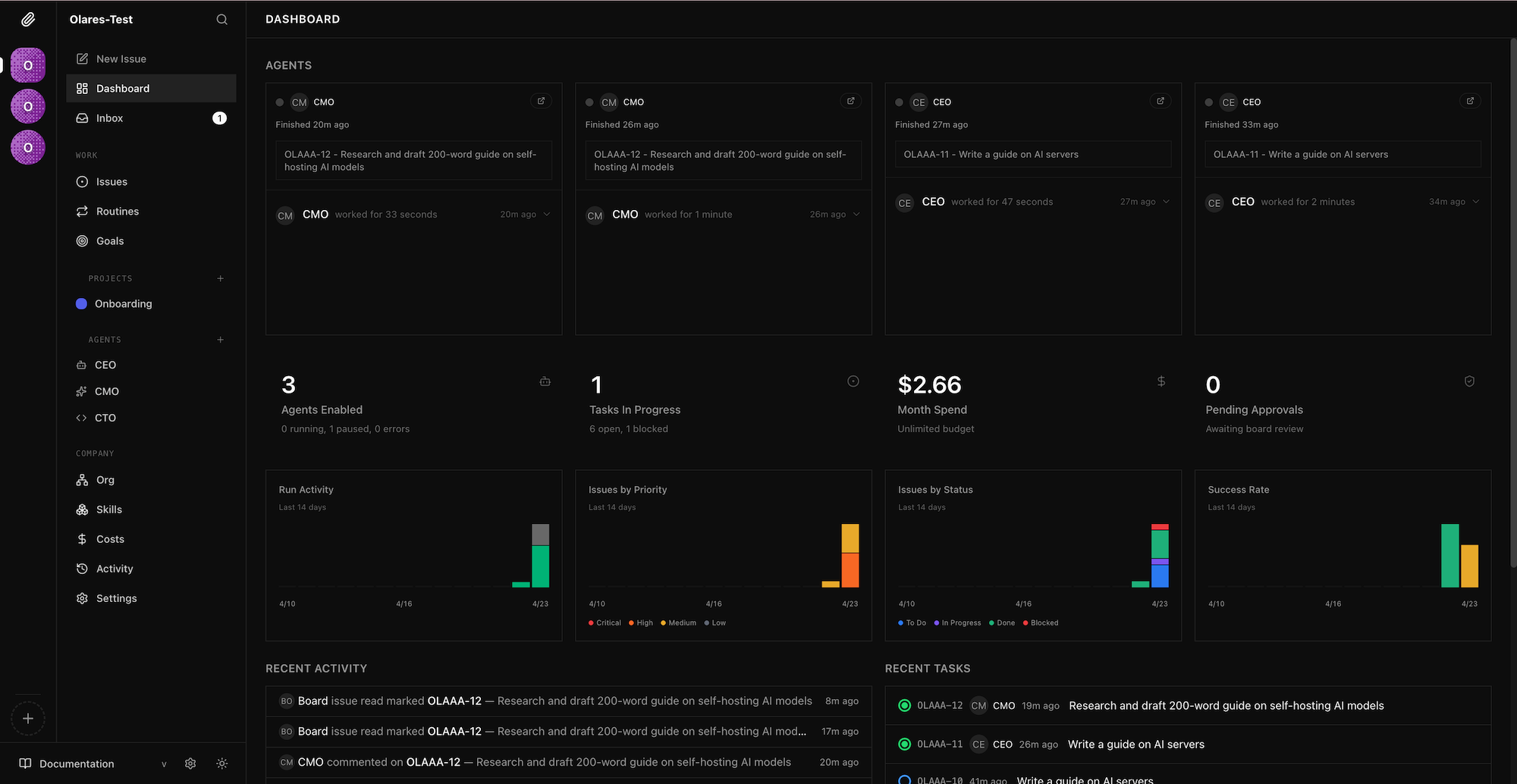The height and width of the screenshot is (784, 1517).
Task: Open the Inbox from the sidebar
Action: coord(109,118)
